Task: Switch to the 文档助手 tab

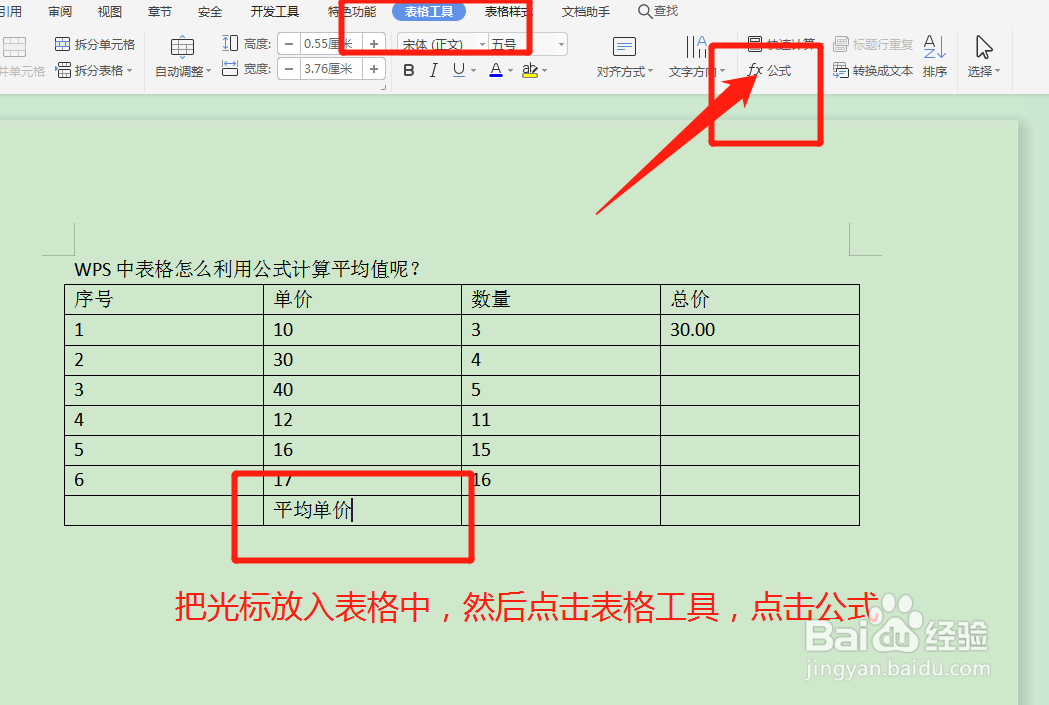Action: [x=586, y=11]
